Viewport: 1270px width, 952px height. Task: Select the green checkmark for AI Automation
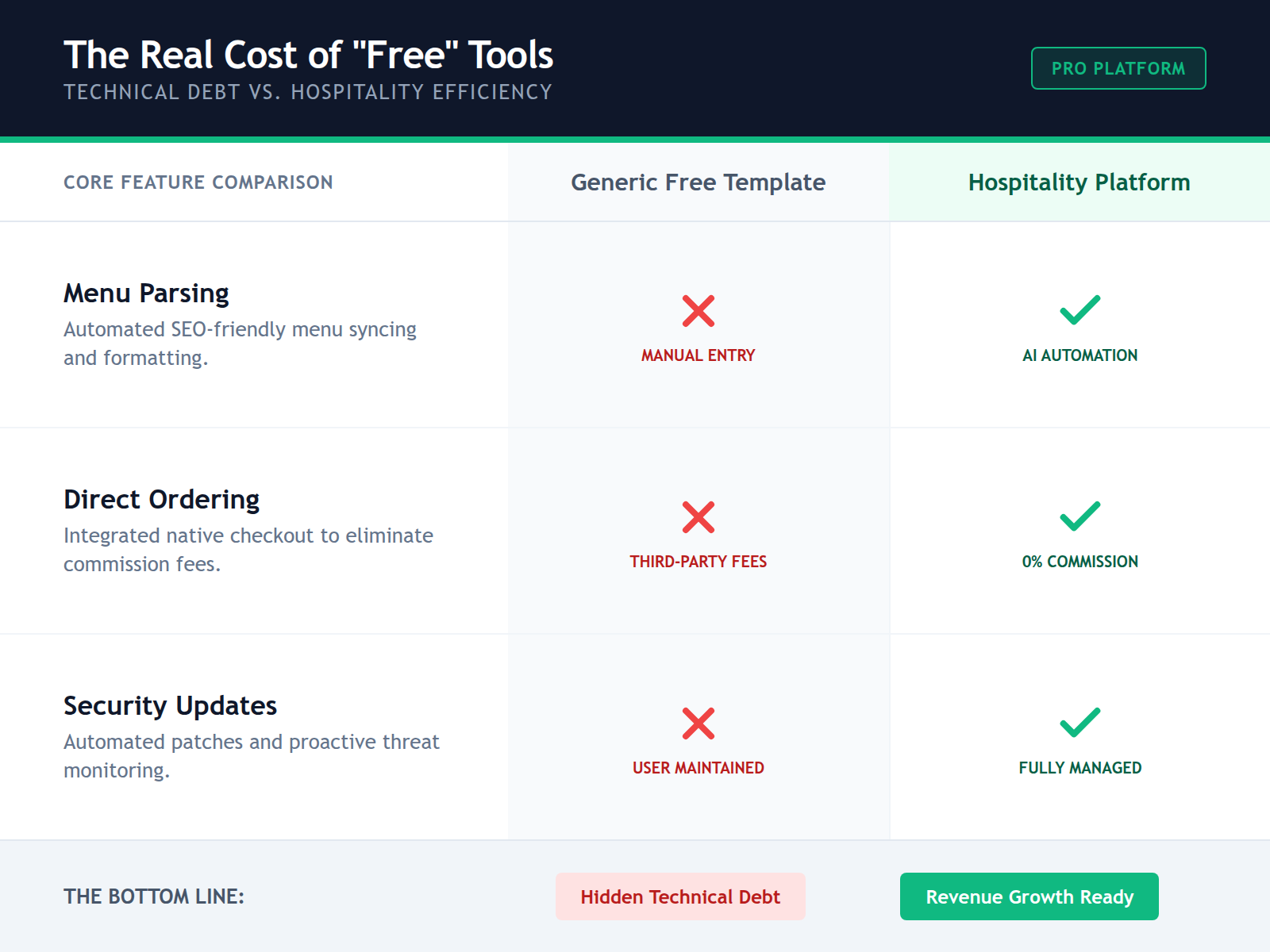(1080, 311)
